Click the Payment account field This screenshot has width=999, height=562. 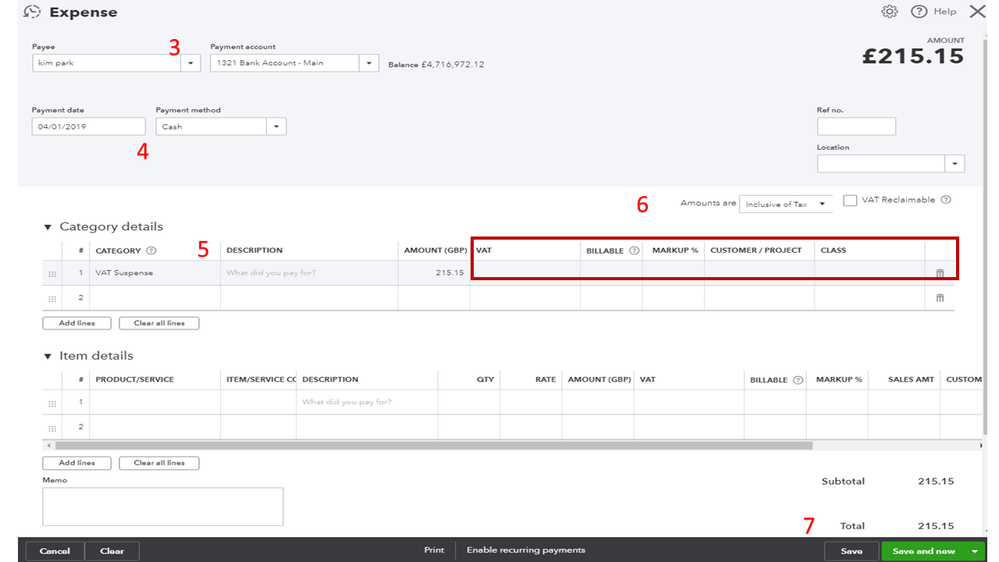pos(285,63)
